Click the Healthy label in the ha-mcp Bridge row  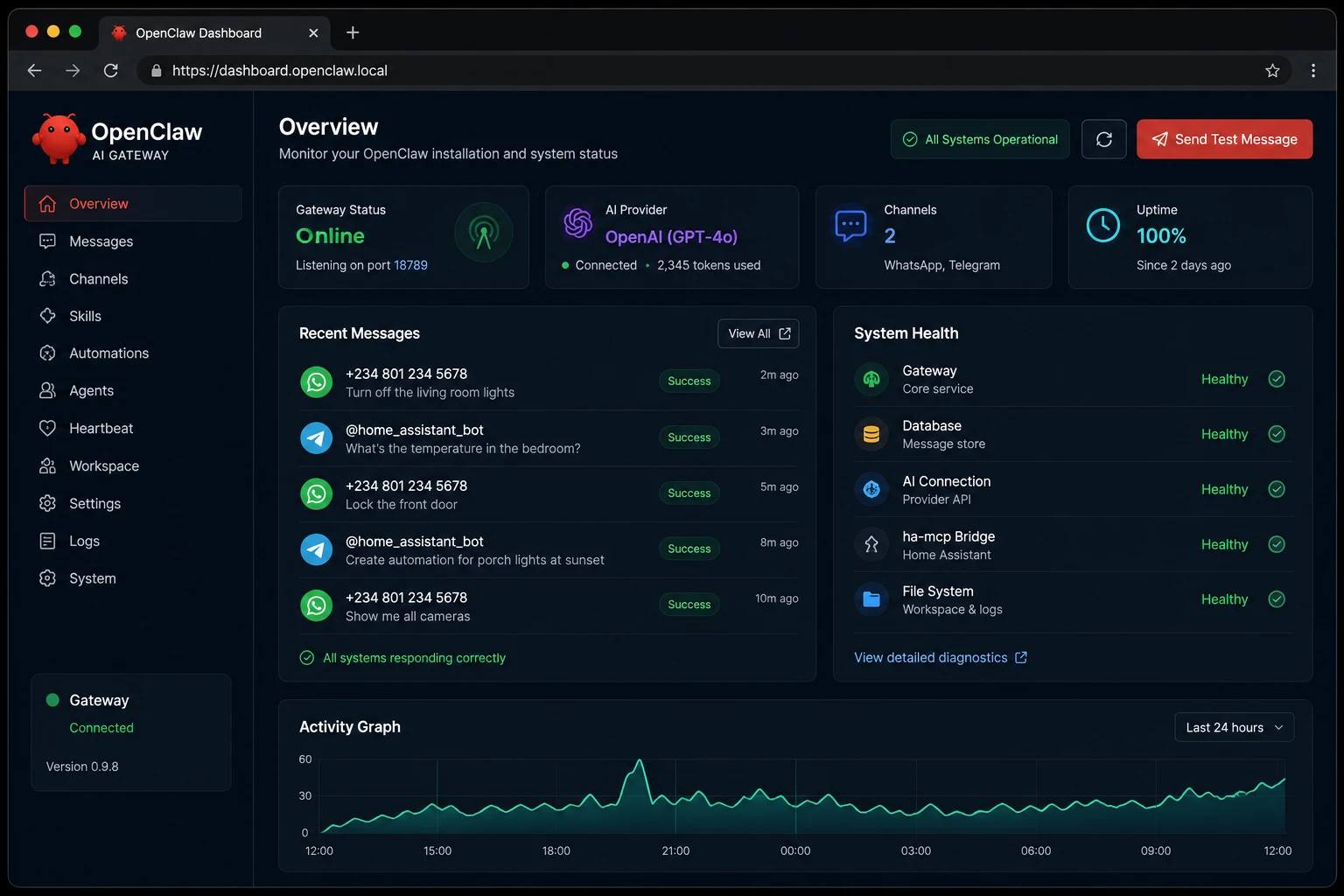point(1224,544)
